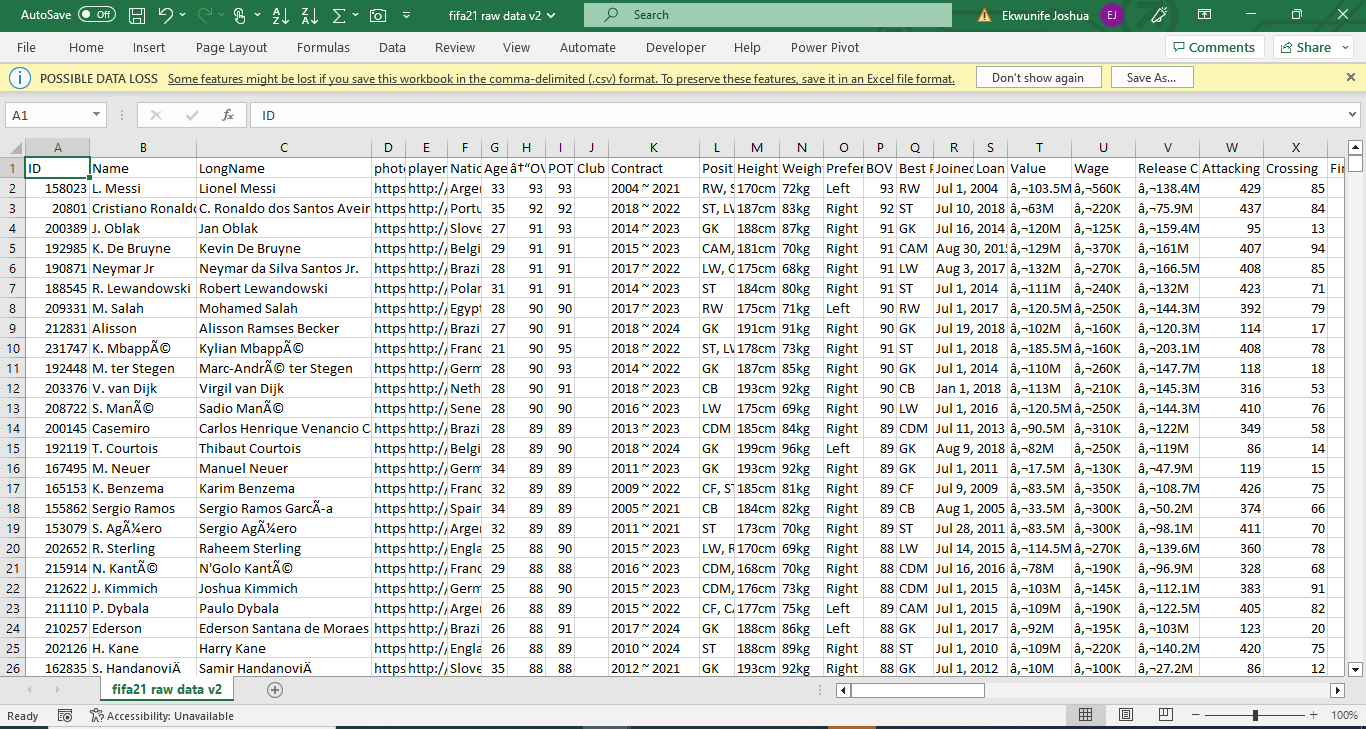
Task: Click the Save As... button
Action: point(1151,78)
